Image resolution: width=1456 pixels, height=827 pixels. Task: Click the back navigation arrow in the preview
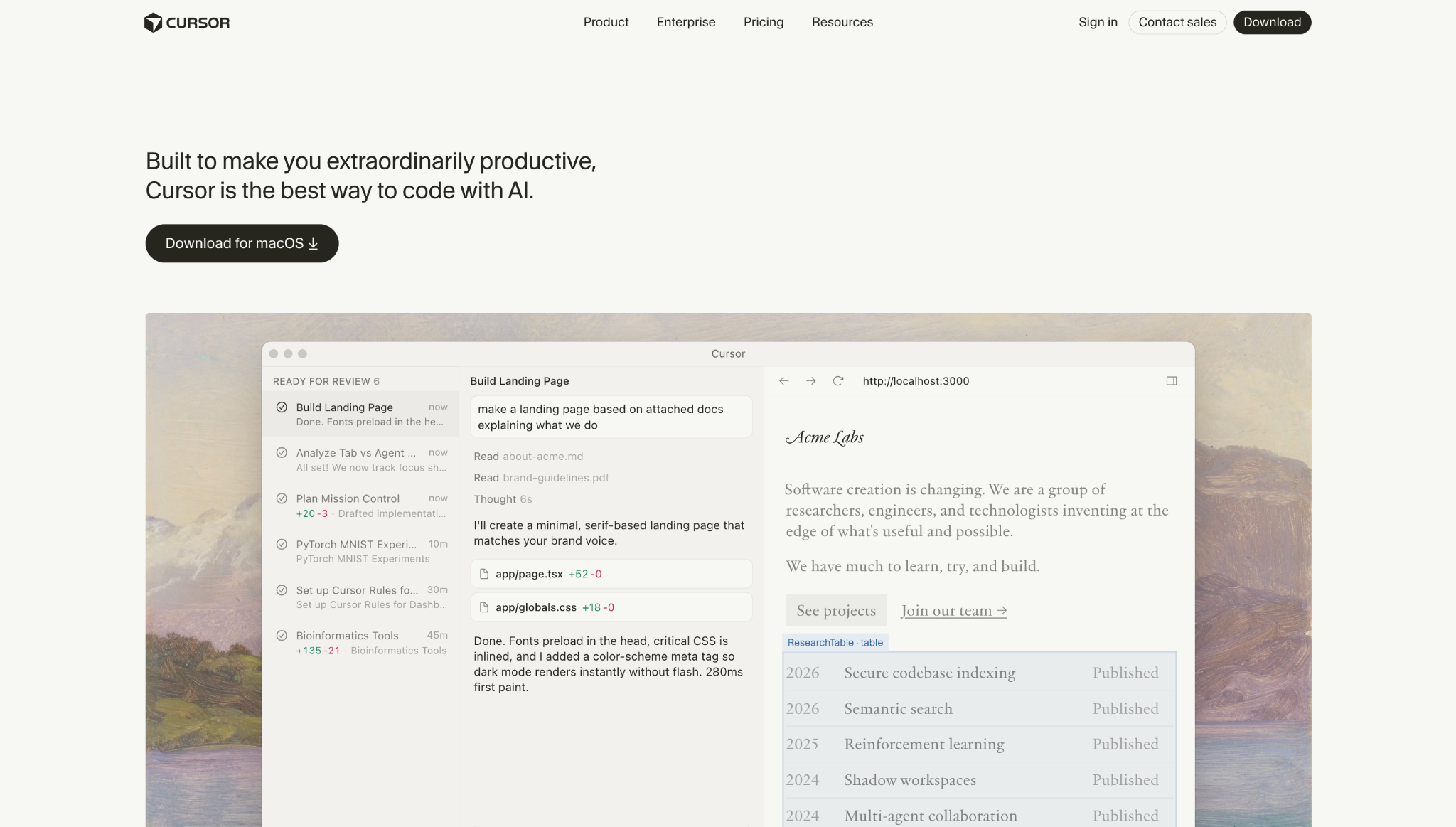pos(784,381)
